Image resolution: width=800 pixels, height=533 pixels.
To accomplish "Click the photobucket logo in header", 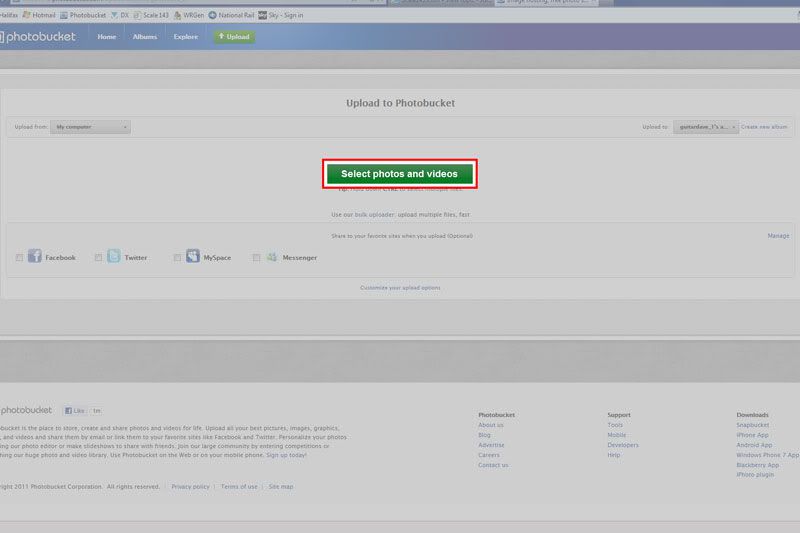I will click(x=38, y=37).
